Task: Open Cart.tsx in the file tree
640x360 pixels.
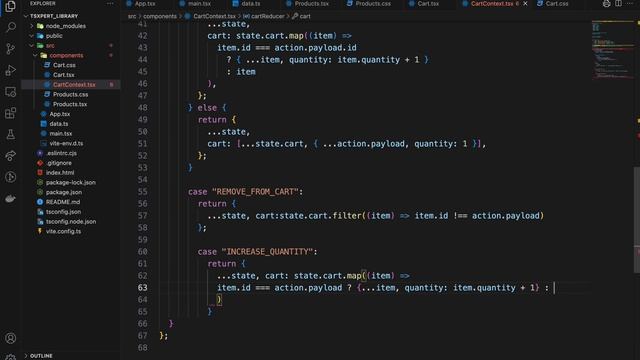Action: pyautogui.click(x=64, y=75)
